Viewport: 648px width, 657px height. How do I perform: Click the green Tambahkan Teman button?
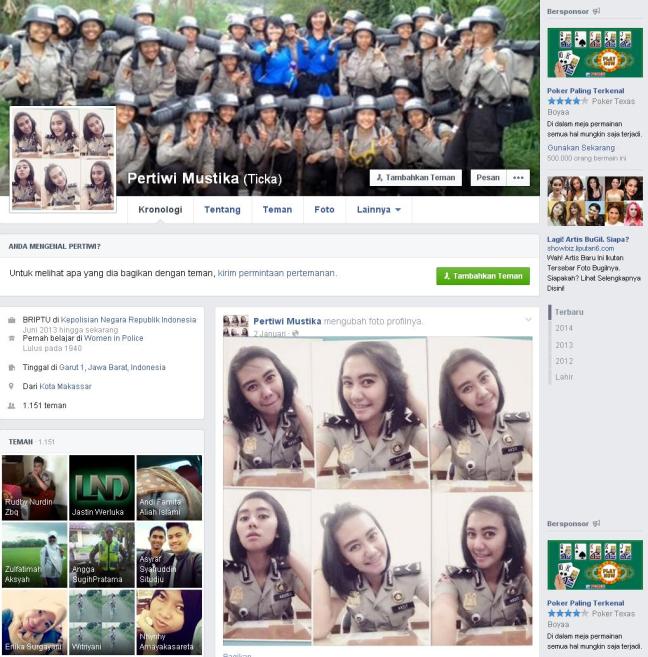click(x=483, y=276)
